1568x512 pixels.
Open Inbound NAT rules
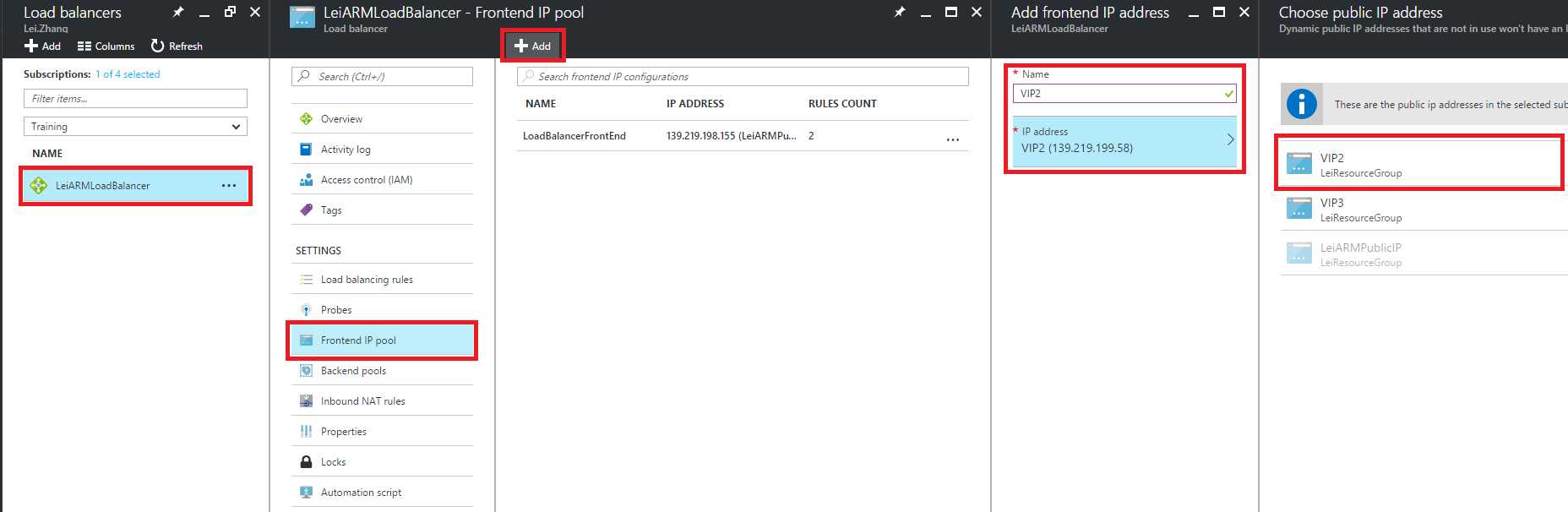pos(382,401)
